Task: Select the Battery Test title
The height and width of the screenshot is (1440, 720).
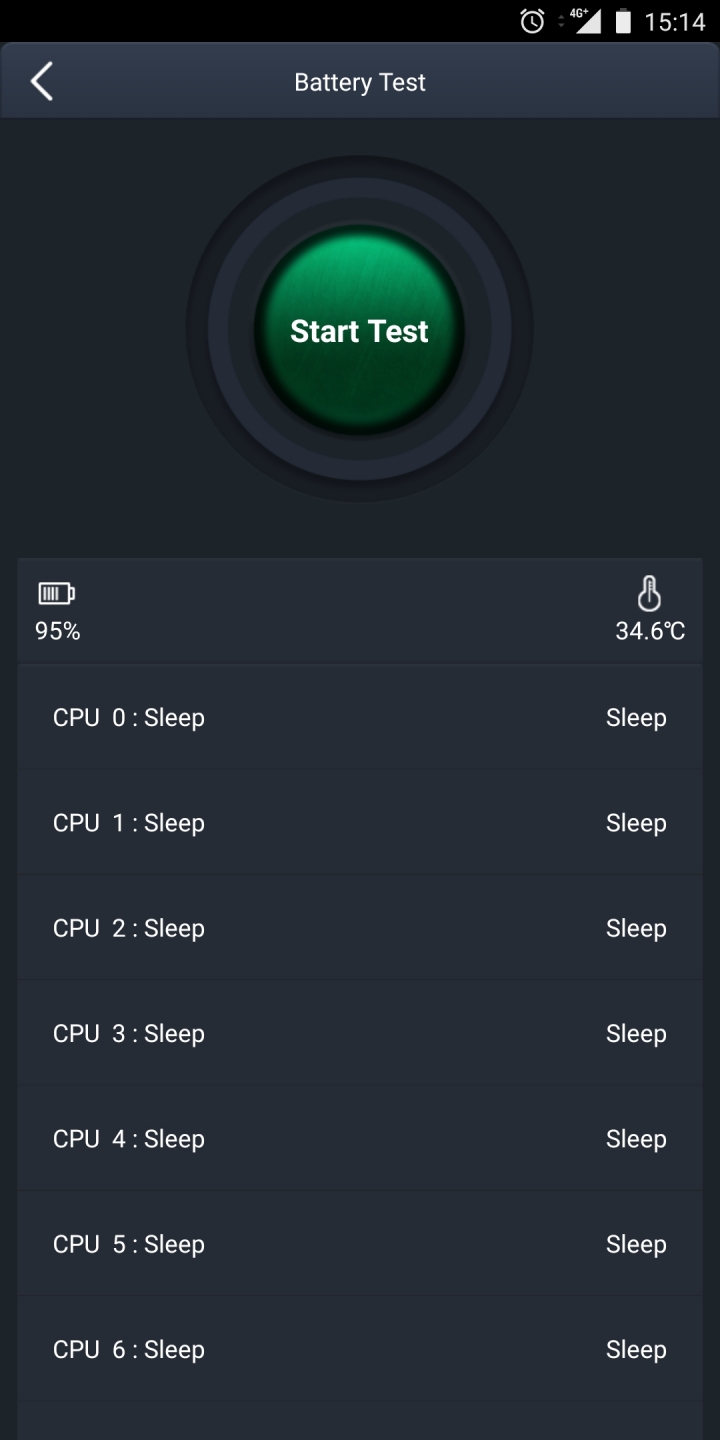Action: coord(360,82)
